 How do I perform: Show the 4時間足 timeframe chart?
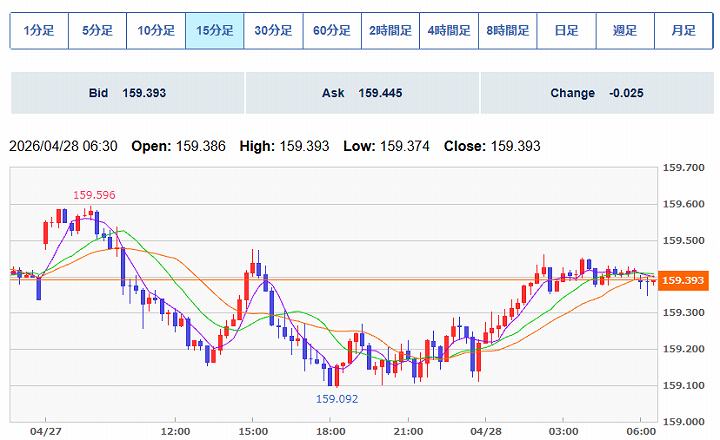(x=448, y=31)
